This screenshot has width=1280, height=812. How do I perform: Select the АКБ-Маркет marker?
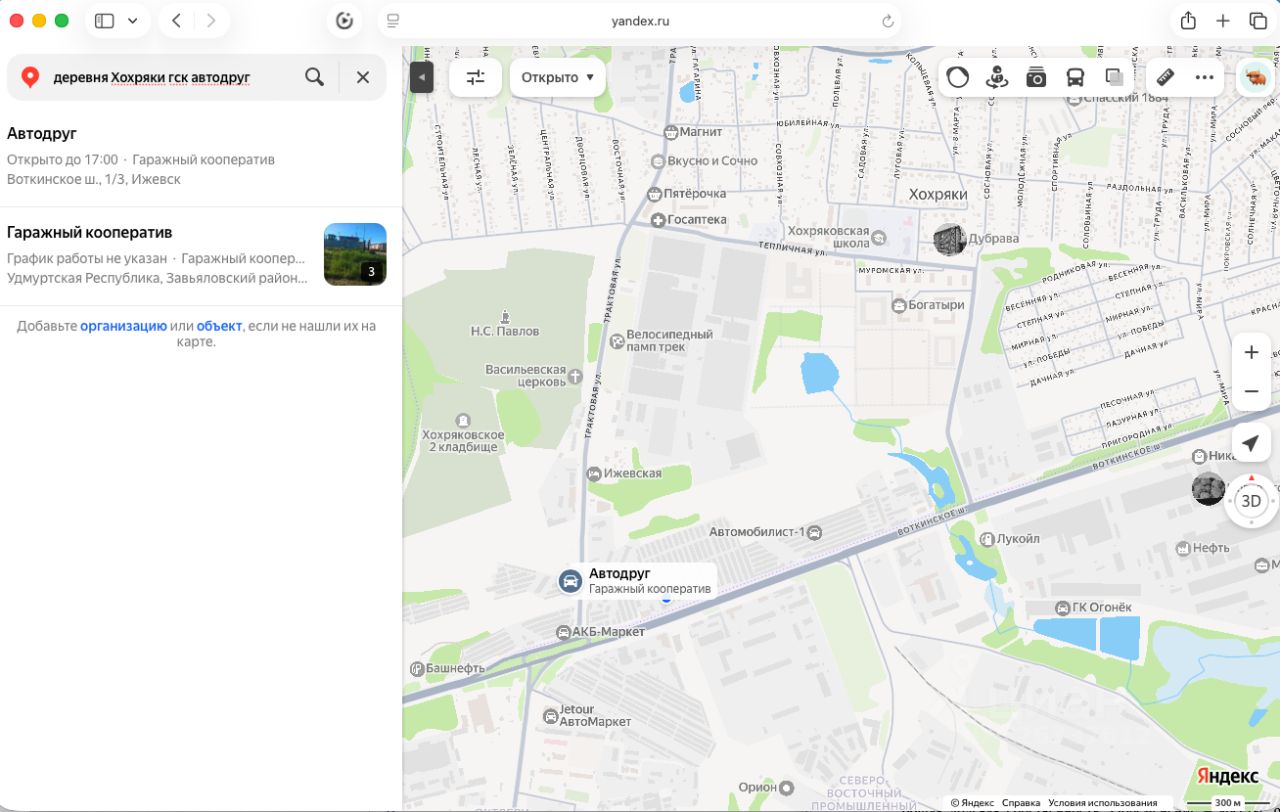pyautogui.click(x=563, y=632)
